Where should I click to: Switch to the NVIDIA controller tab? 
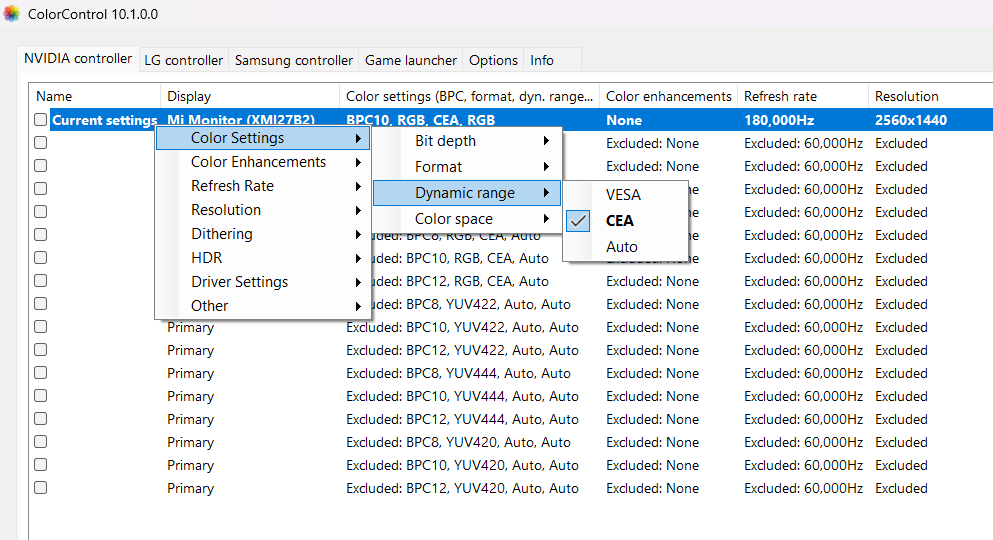(78, 59)
